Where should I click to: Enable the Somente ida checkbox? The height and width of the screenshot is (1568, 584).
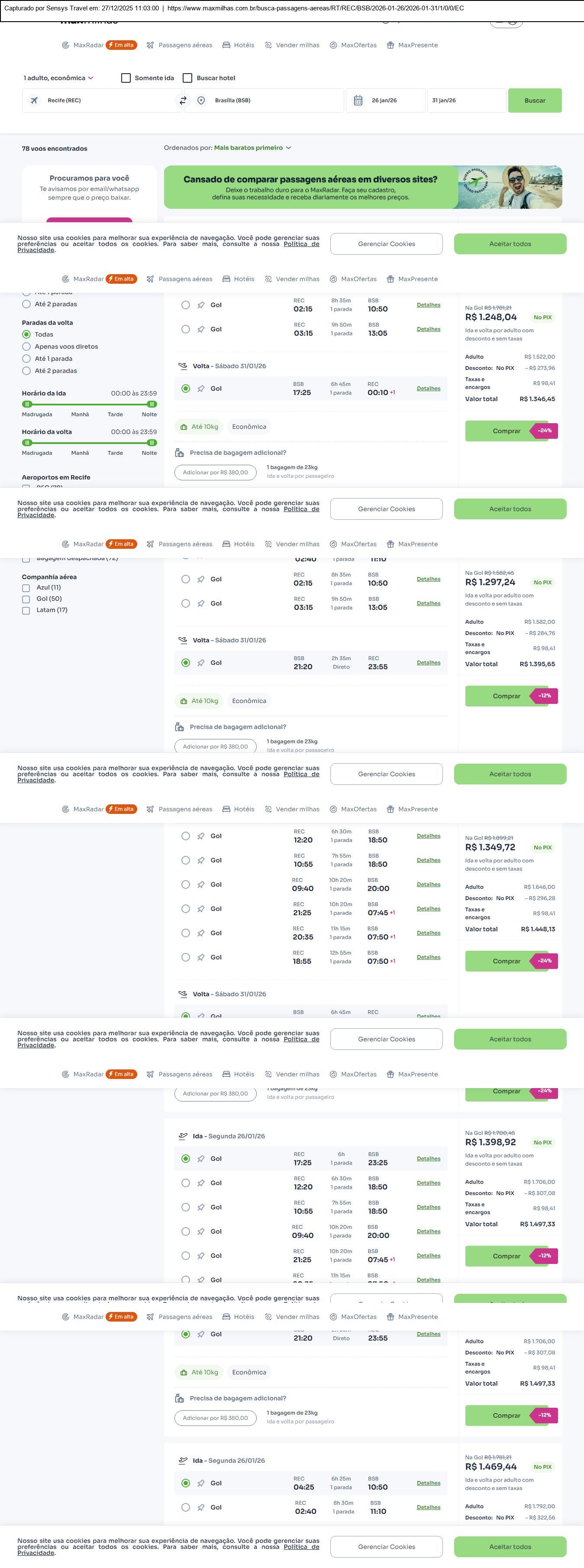126,78
